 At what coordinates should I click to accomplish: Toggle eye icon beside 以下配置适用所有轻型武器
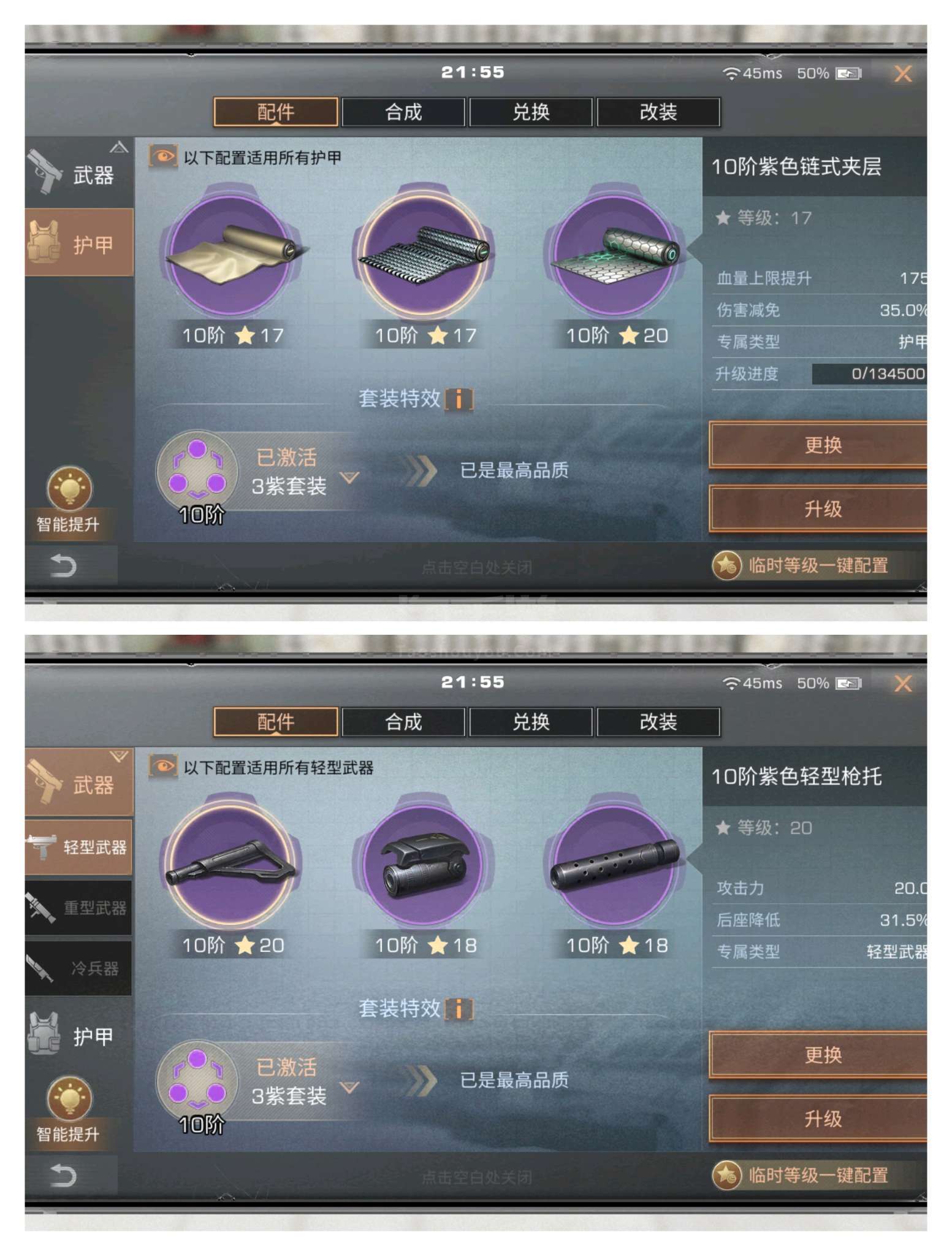click(162, 767)
